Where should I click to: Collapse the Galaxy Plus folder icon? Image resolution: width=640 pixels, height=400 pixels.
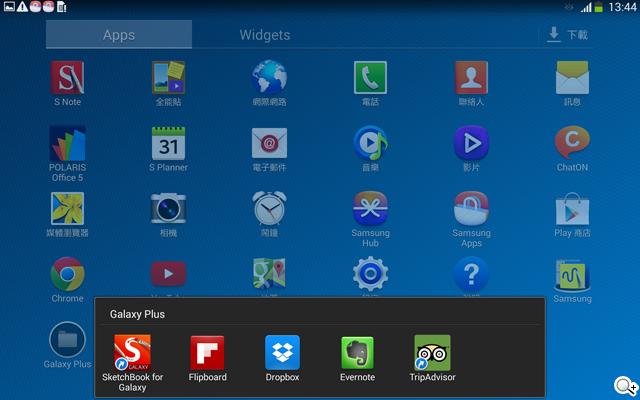(67, 340)
